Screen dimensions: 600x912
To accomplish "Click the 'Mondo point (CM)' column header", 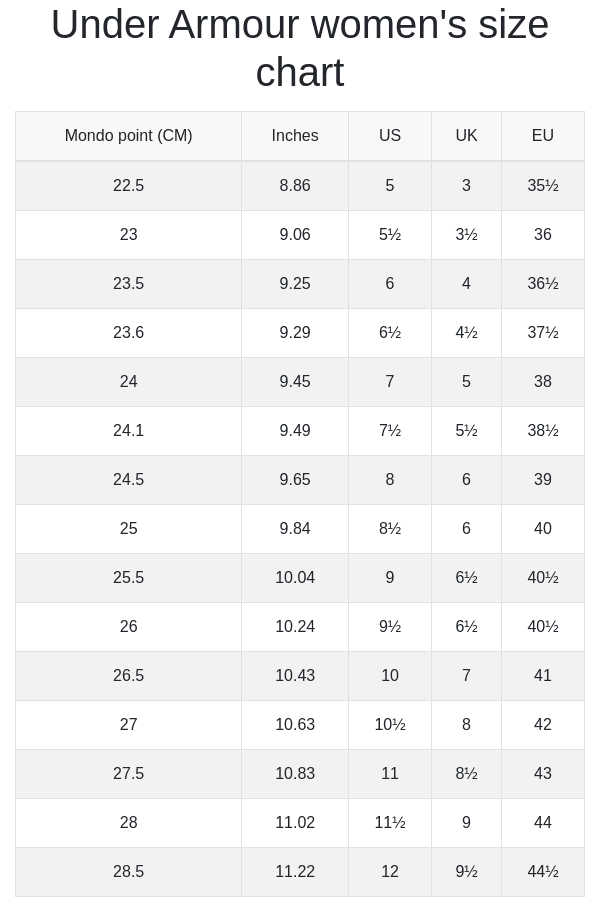I will click(x=128, y=136).
